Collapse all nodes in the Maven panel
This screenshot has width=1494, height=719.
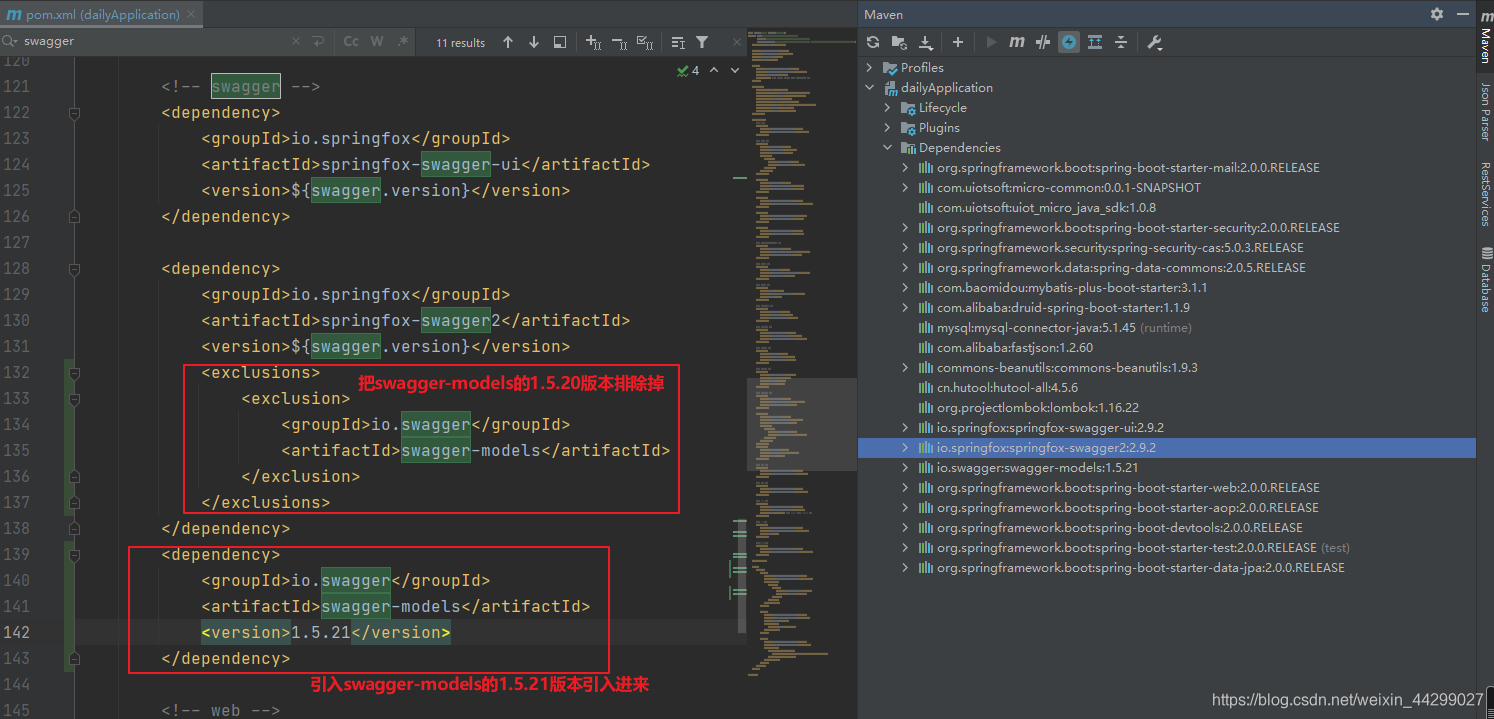tap(1121, 42)
